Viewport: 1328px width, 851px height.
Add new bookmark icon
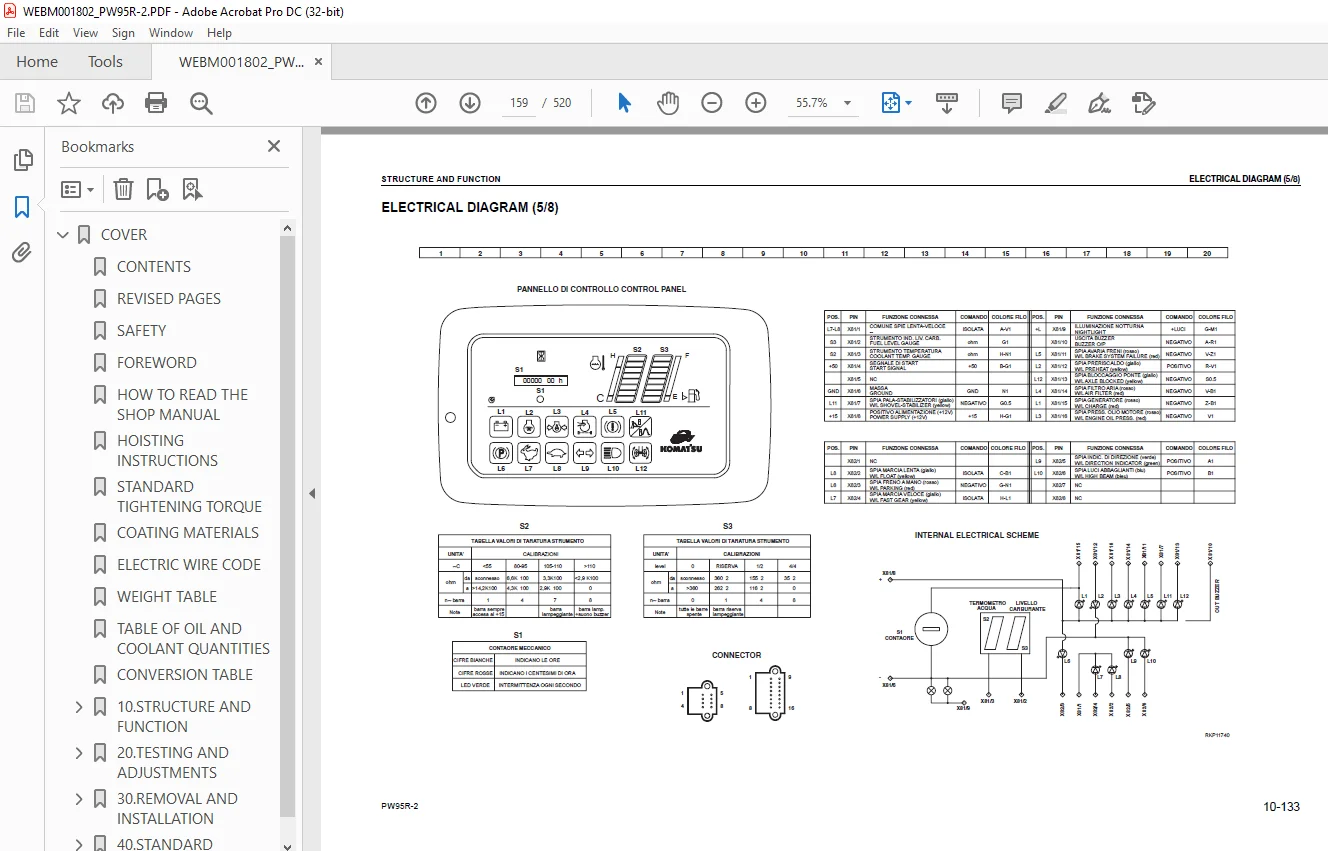click(158, 189)
